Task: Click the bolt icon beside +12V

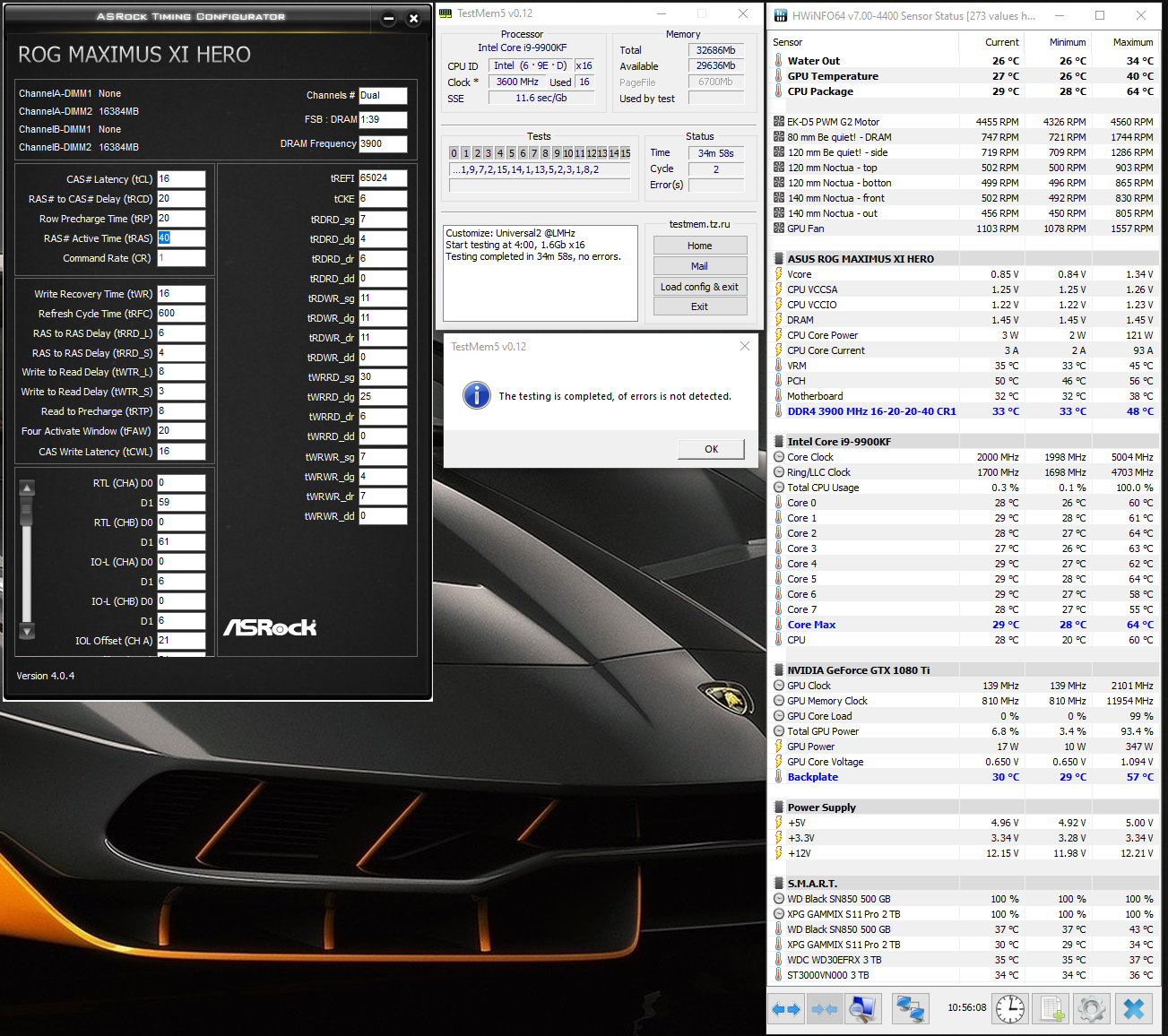Action: [779, 853]
